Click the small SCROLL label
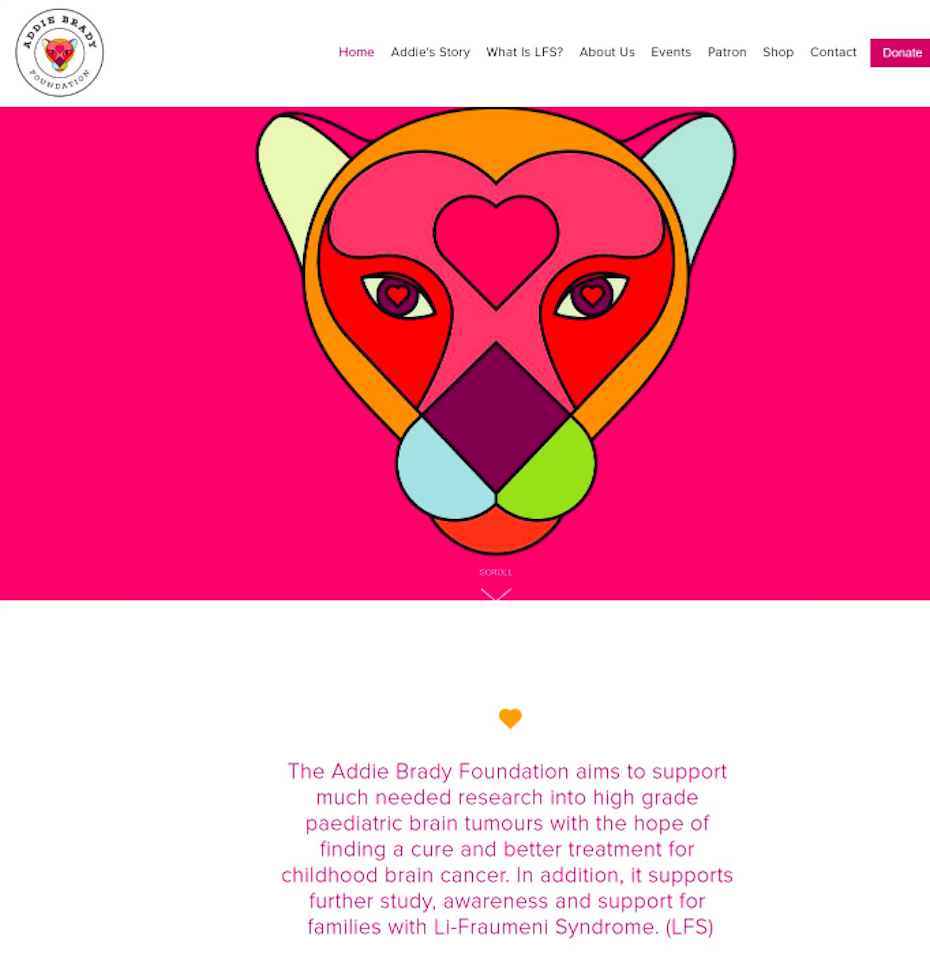Viewport: 930px width, 955px height. [496, 573]
